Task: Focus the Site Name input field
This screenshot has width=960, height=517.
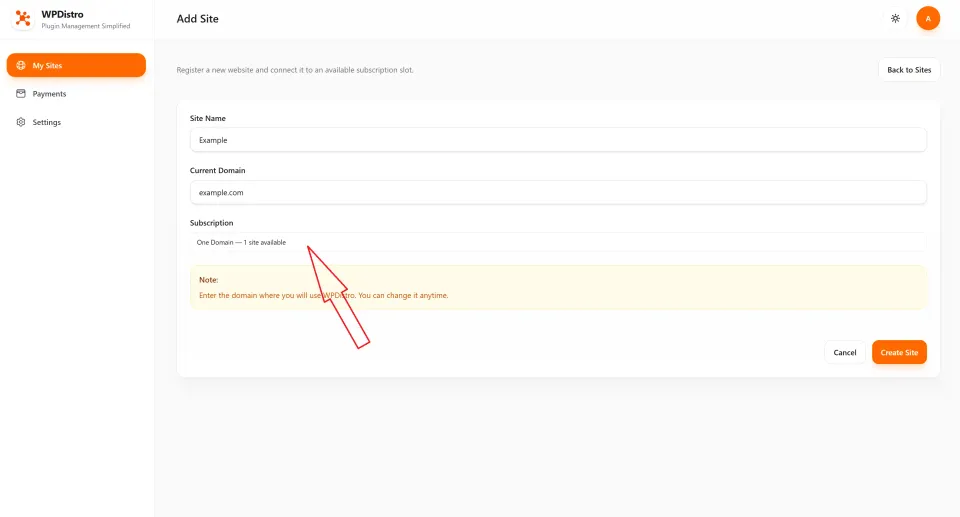Action: click(558, 140)
